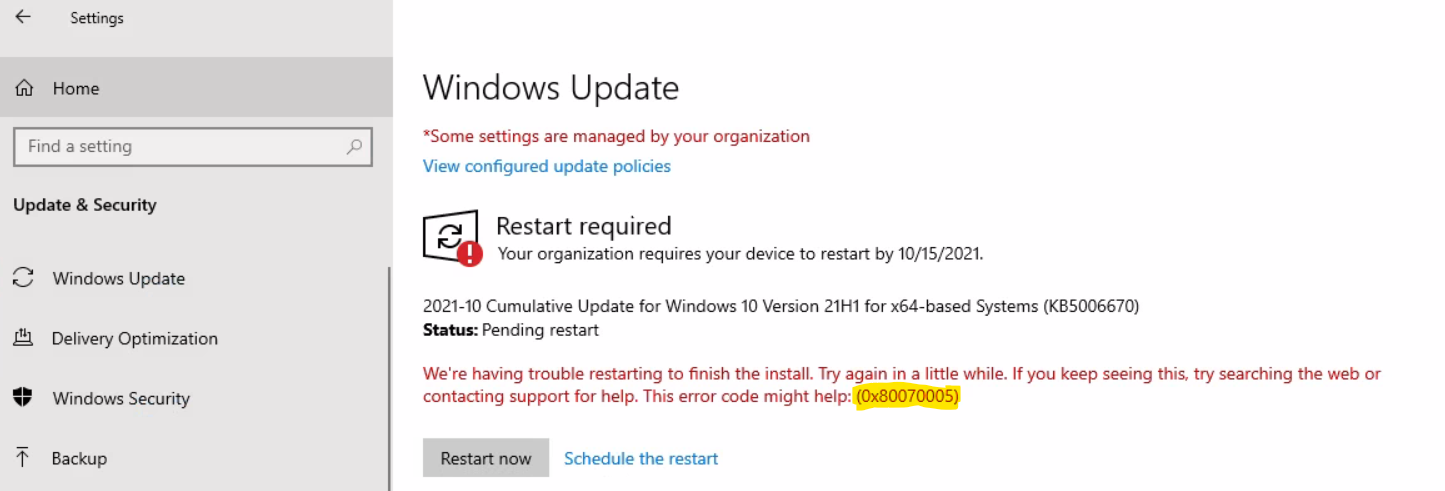Open Delivery Optimization settings page
Screen dimensions: 1445x491
coord(194,338)
